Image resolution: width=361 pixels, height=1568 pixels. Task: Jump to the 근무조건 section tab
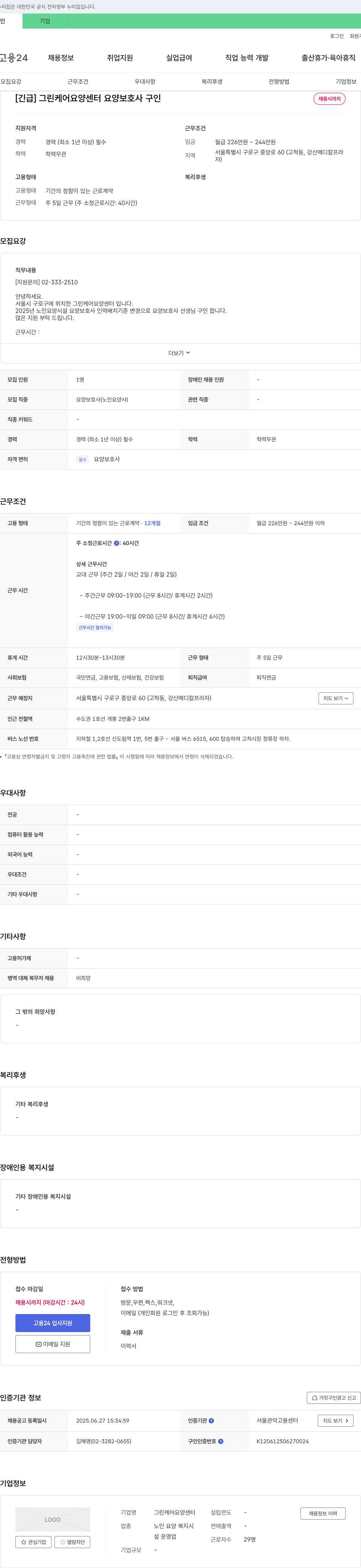(x=78, y=82)
